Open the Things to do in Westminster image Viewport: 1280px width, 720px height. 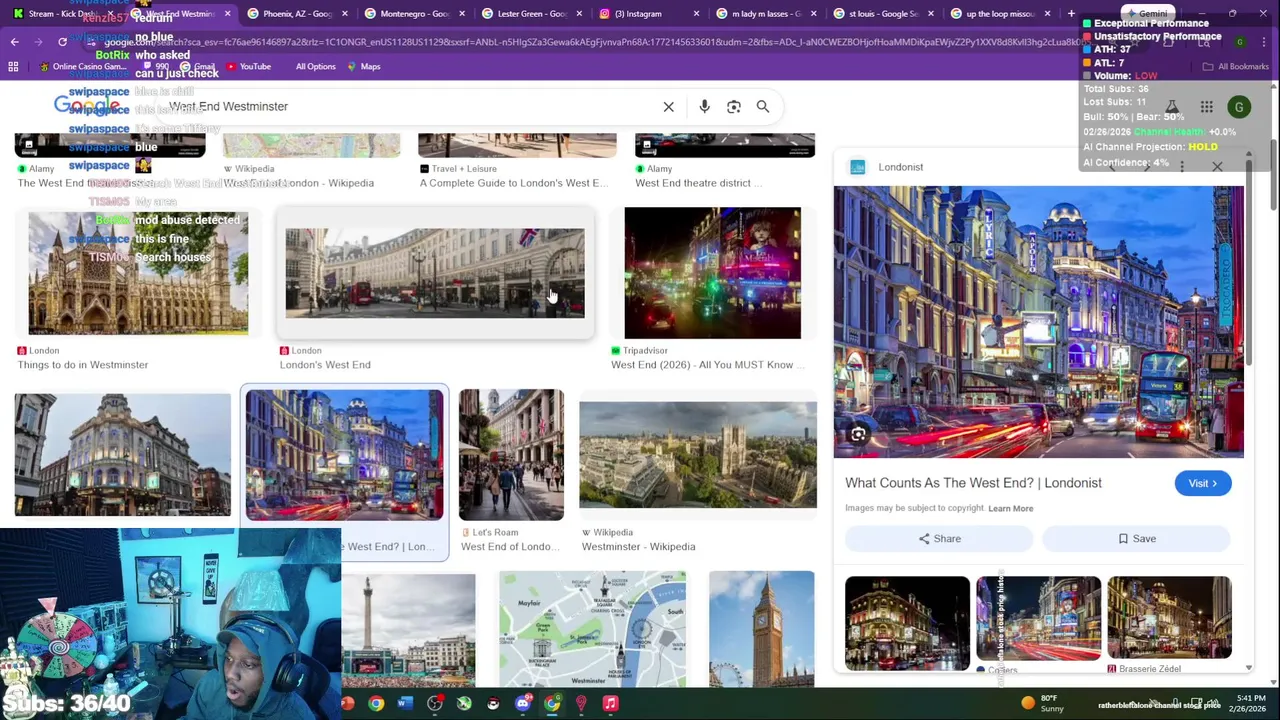[138, 273]
